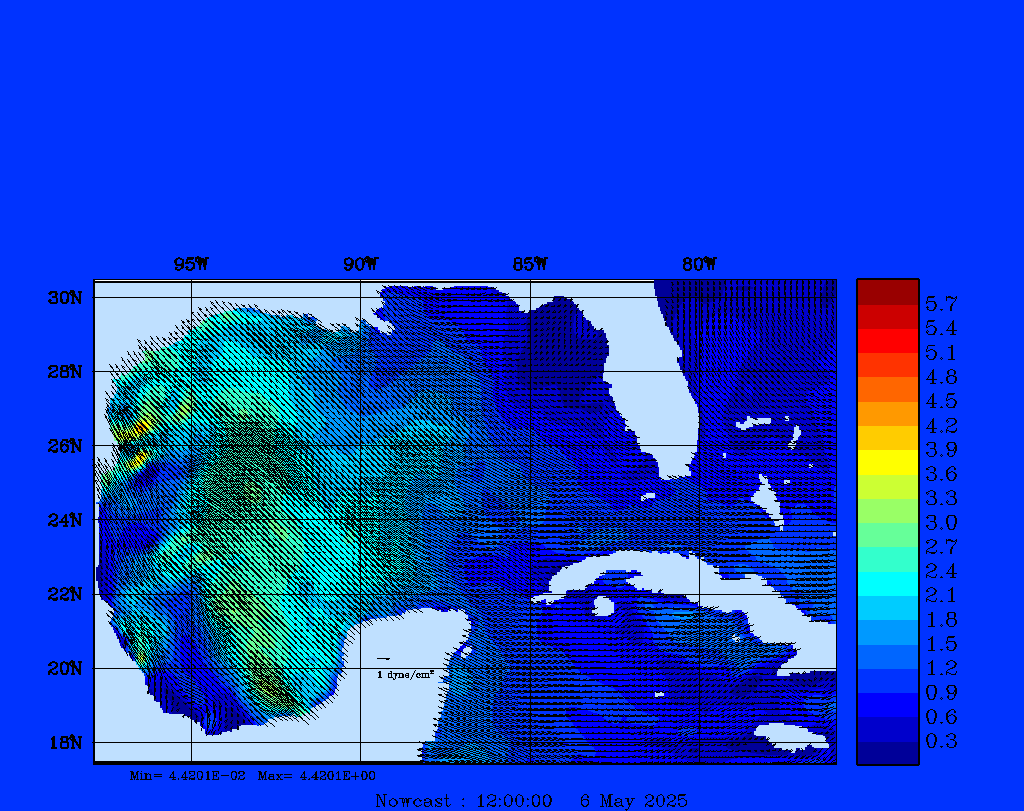The height and width of the screenshot is (811, 1024).
Task: Click the 18N latitude label
Action: [x=63, y=742]
